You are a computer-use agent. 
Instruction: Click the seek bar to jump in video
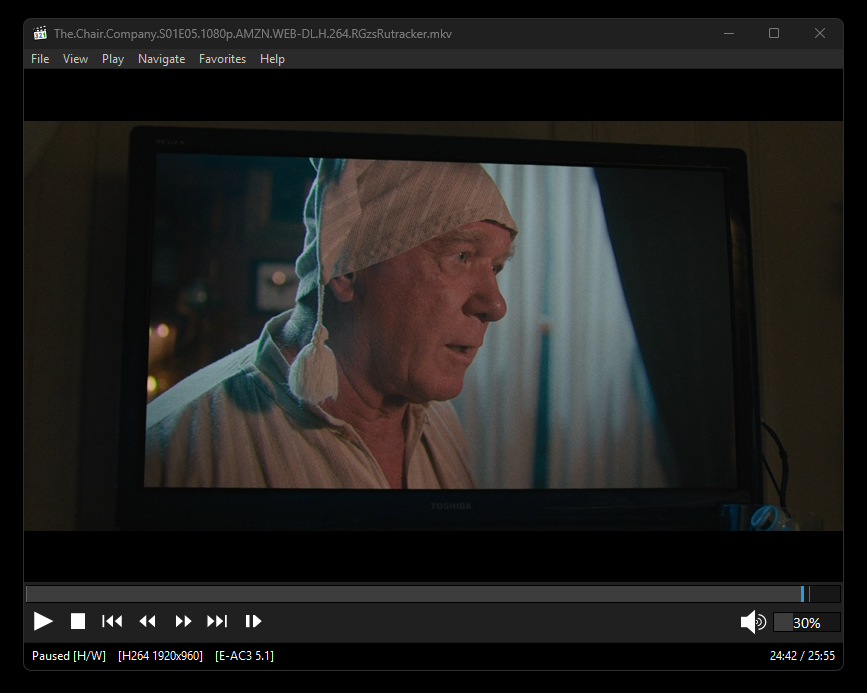coord(433,594)
